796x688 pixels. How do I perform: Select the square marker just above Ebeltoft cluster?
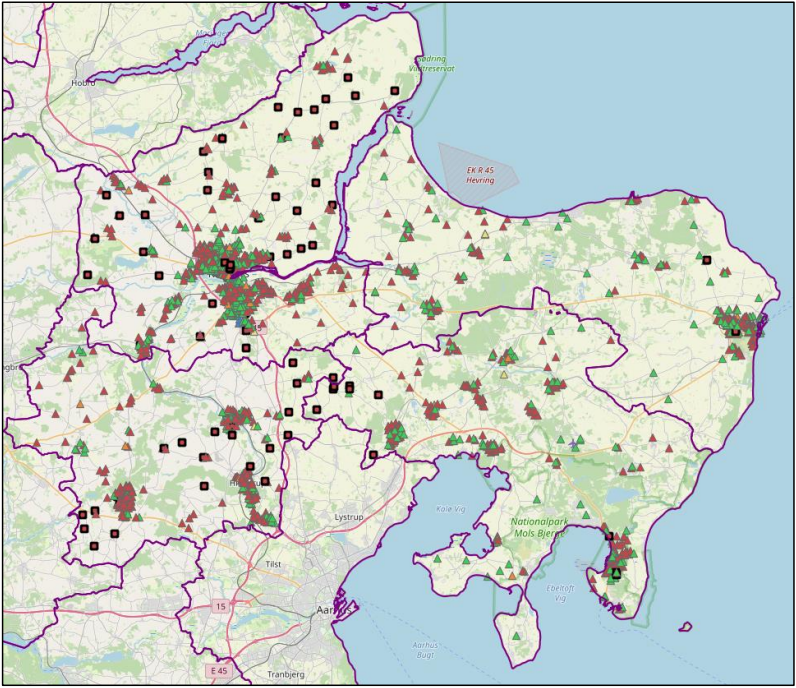(x=608, y=537)
